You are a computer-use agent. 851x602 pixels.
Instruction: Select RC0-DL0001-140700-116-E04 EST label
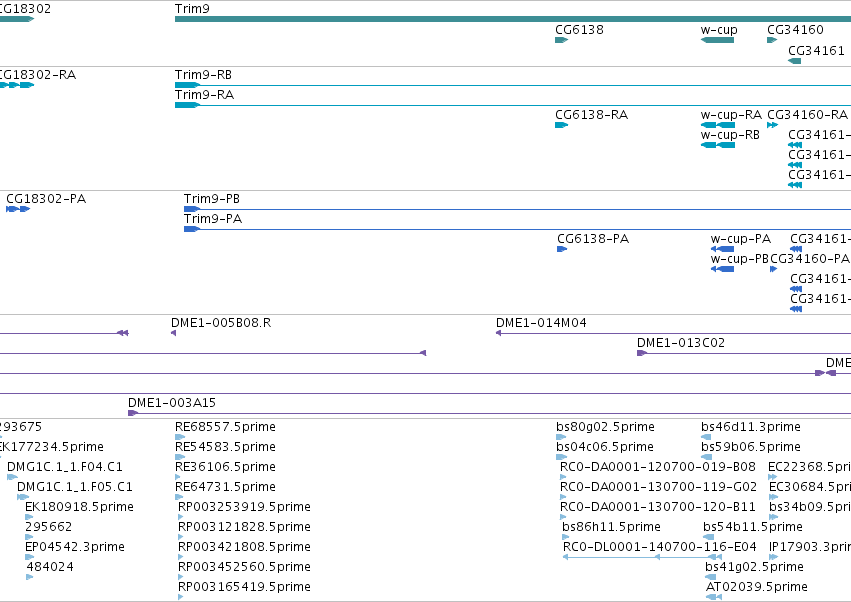[659, 548]
